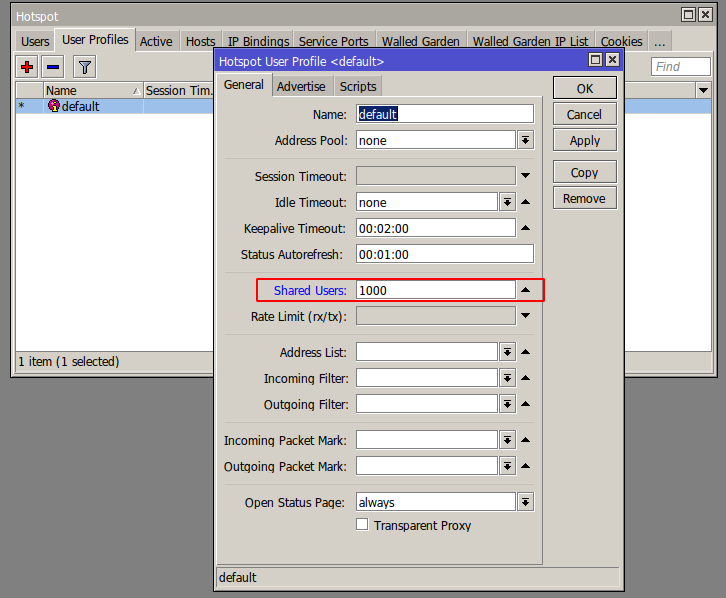Expand the Rate Limit (rx/tx) field

(526, 316)
